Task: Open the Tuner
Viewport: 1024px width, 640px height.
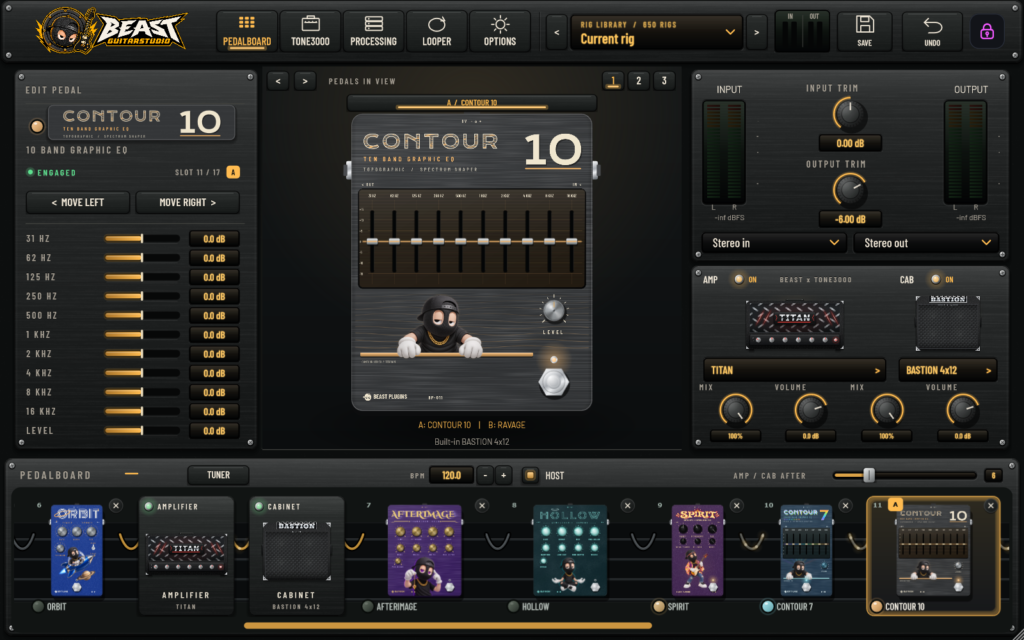Action: (x=218, y=475)
